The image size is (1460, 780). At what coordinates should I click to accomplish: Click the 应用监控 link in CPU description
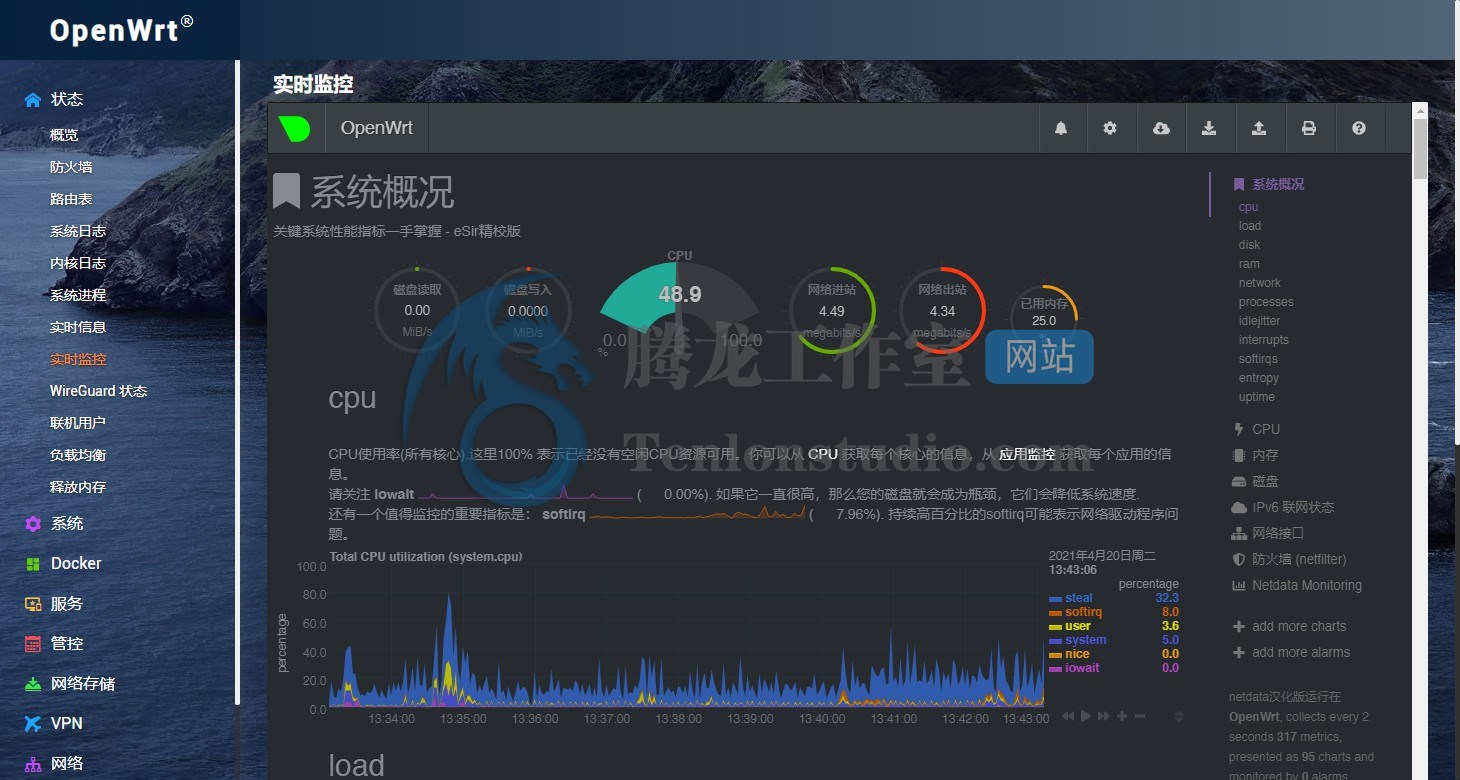(x=1027, y=454)
